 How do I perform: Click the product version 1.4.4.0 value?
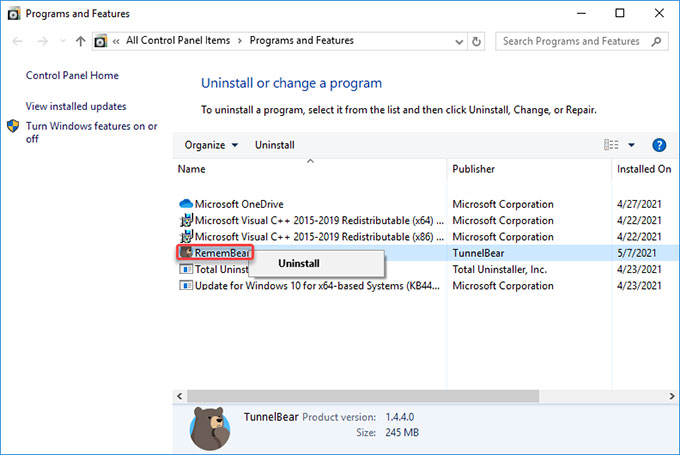point(400,417)
